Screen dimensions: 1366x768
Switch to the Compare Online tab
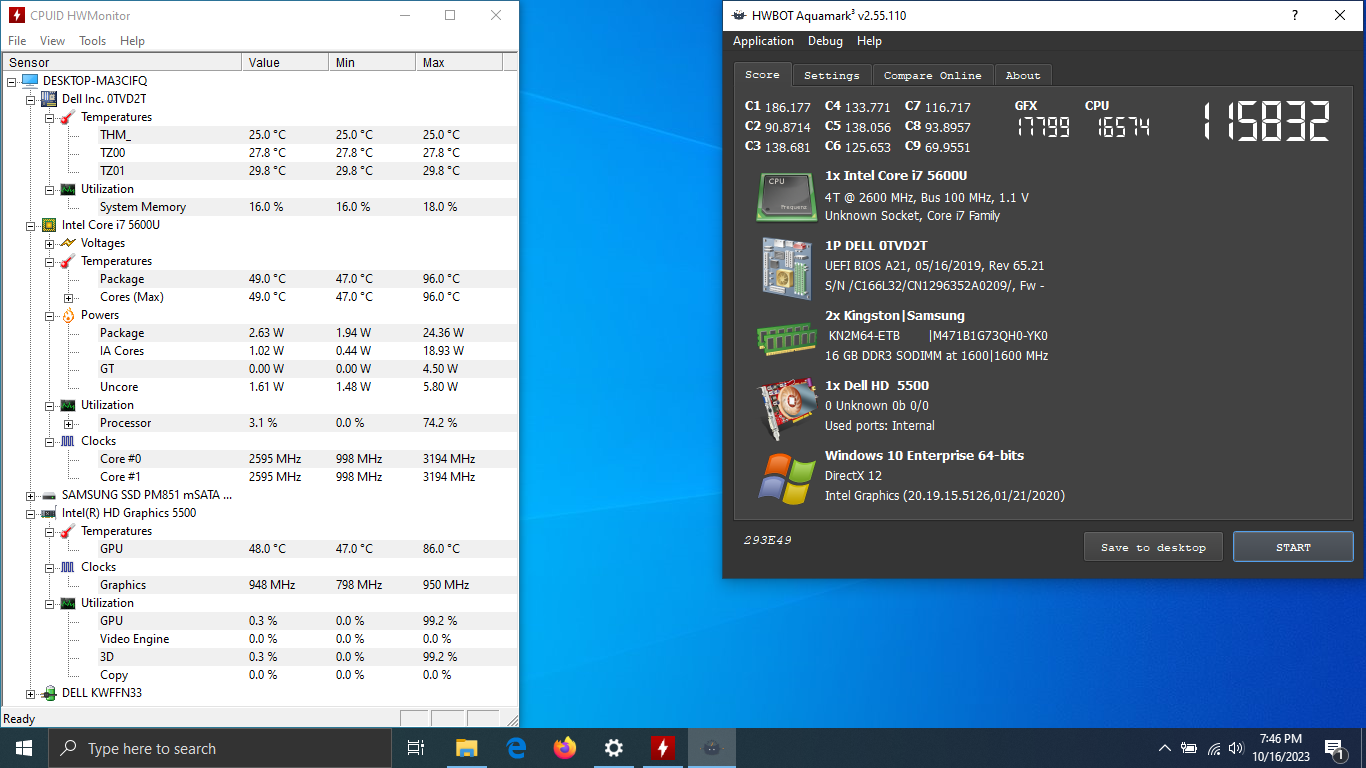pos(933,75)
